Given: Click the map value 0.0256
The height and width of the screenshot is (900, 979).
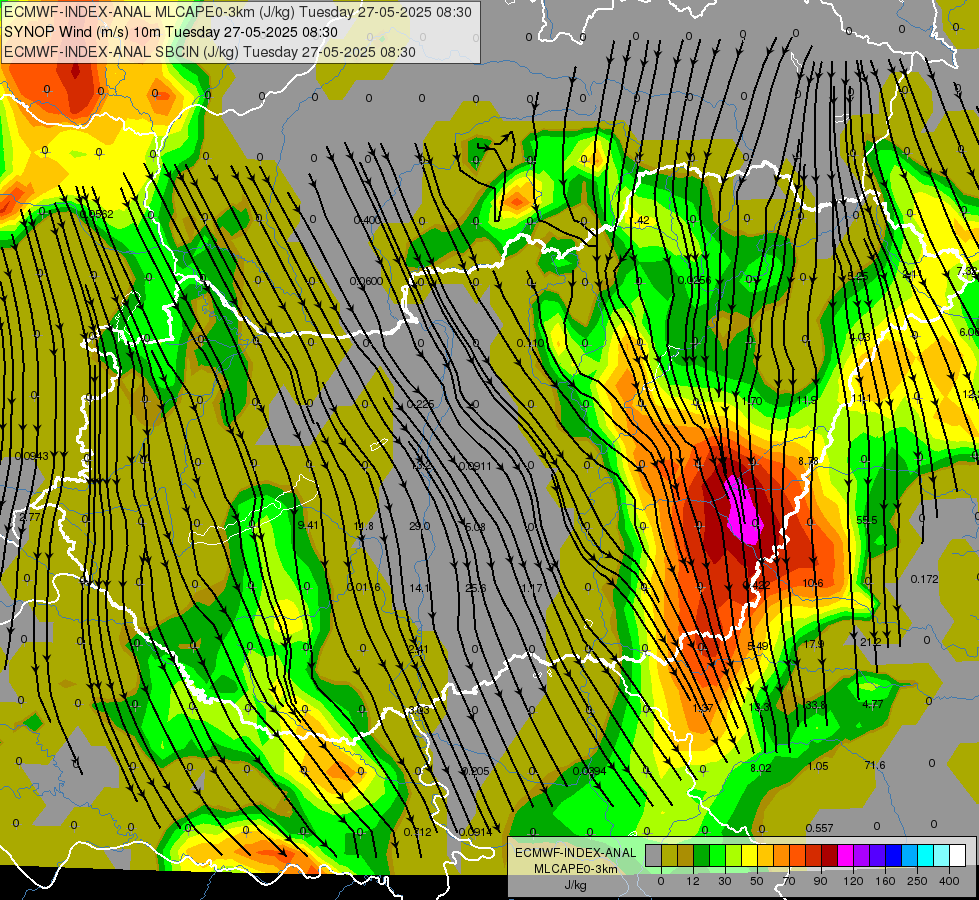Looking at the screenshot, I should pyautogui.click(x=694, y=280).
